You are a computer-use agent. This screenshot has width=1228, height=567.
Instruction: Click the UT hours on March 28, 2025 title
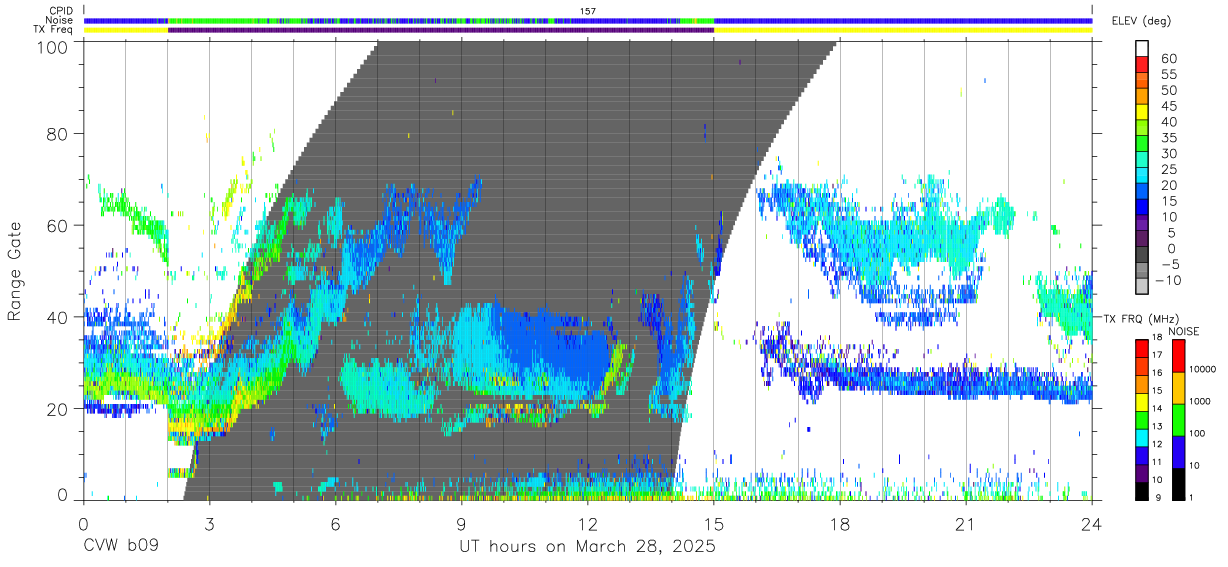(587, 548)
